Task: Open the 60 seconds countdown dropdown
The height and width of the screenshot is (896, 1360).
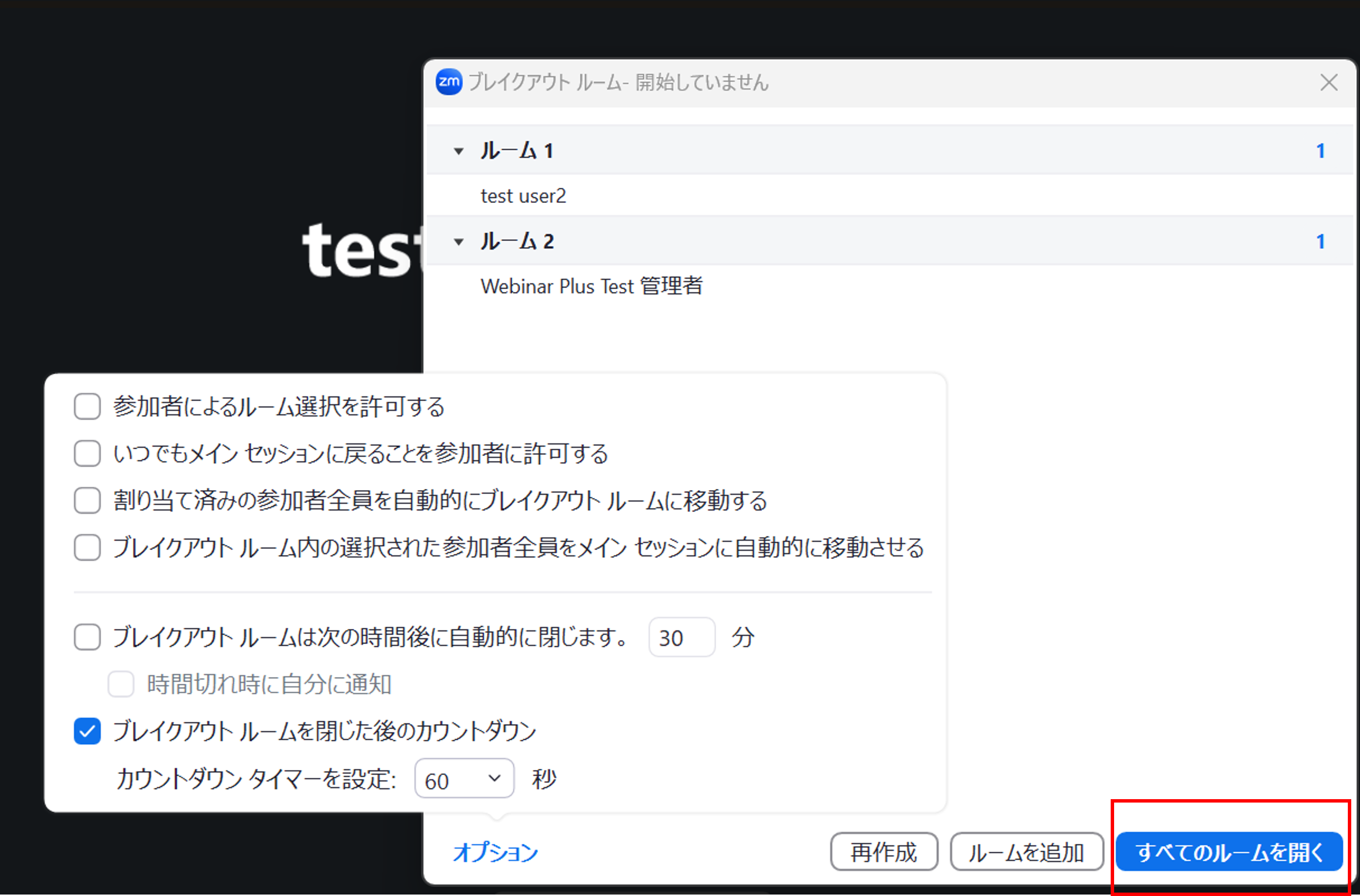Action: point(464,779)
